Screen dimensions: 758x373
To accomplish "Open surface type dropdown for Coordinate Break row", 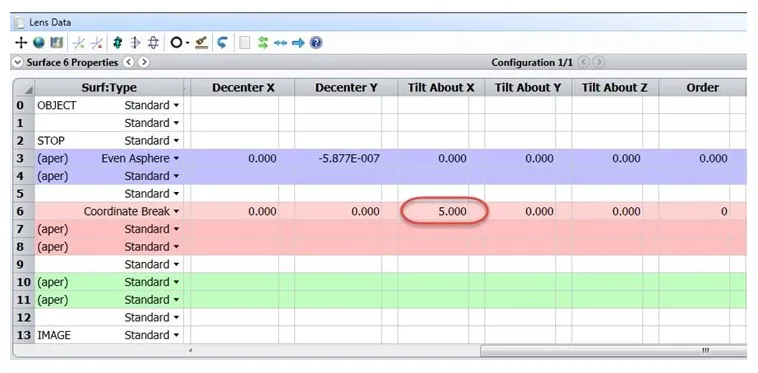I will [176, 212].
